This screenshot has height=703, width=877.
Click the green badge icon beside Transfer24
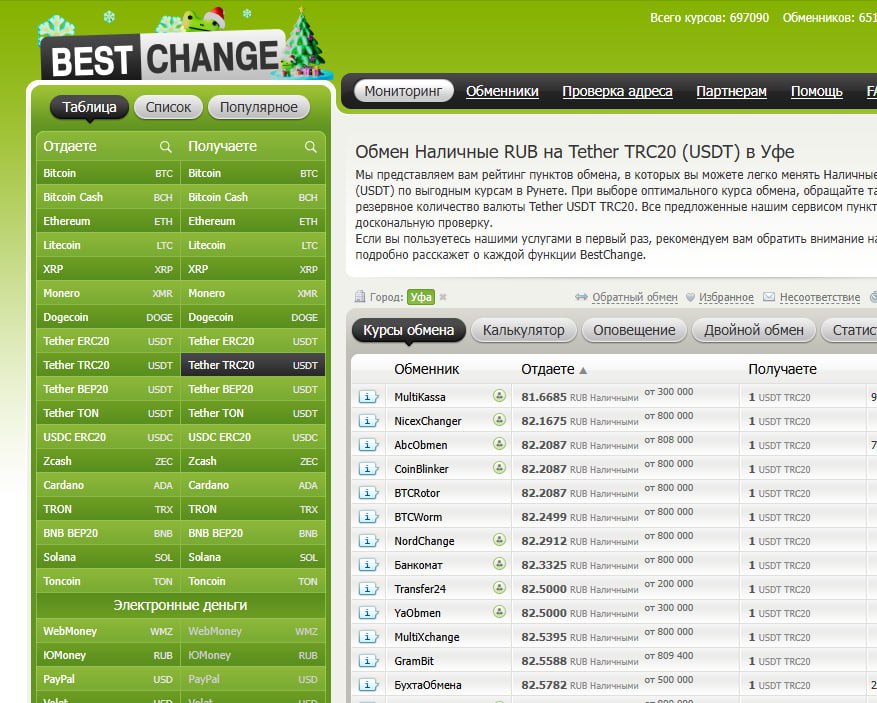499,589
